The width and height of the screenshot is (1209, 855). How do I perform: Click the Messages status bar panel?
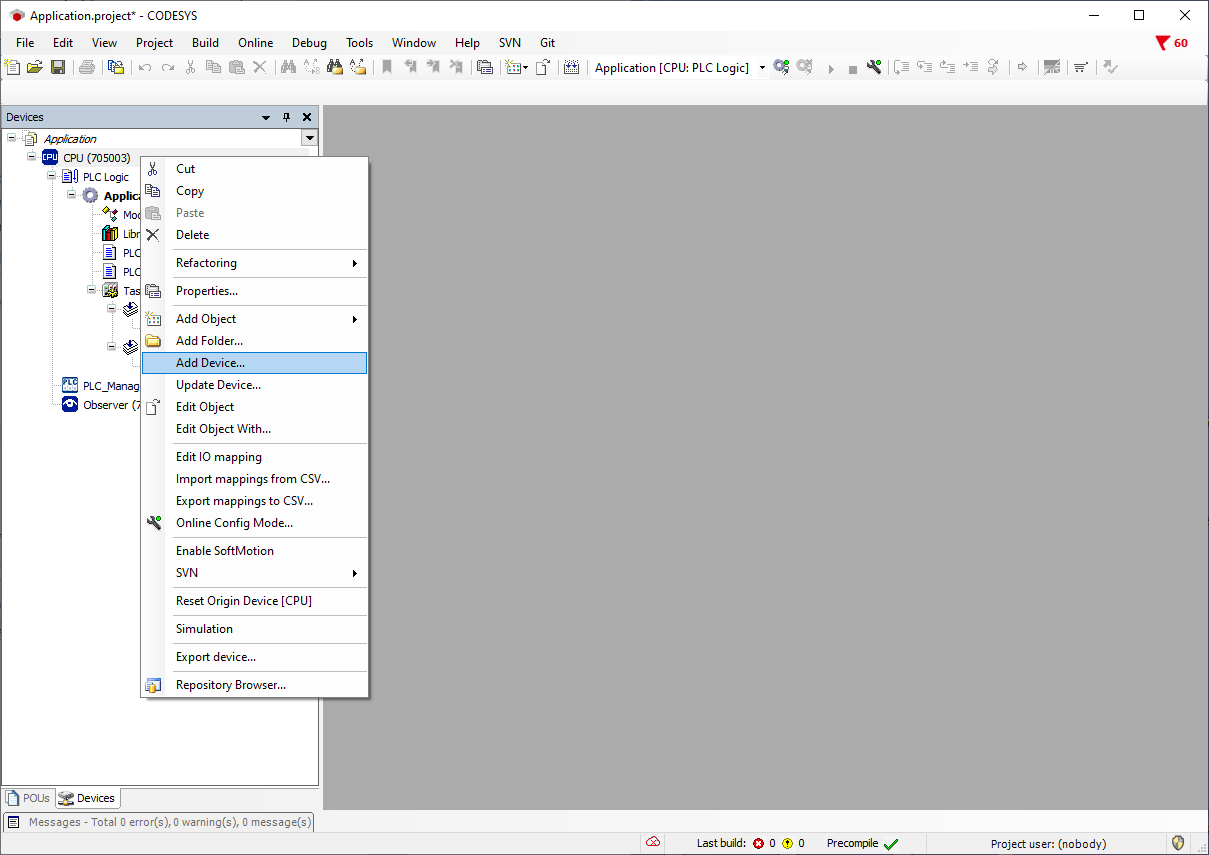(160, 822)
